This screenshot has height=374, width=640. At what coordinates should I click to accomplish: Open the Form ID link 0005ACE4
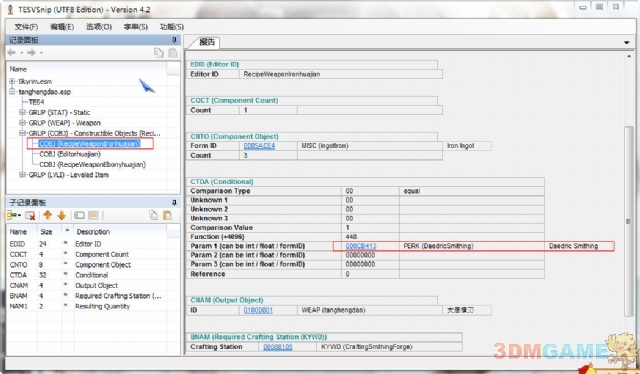click(x=259, y=146)
